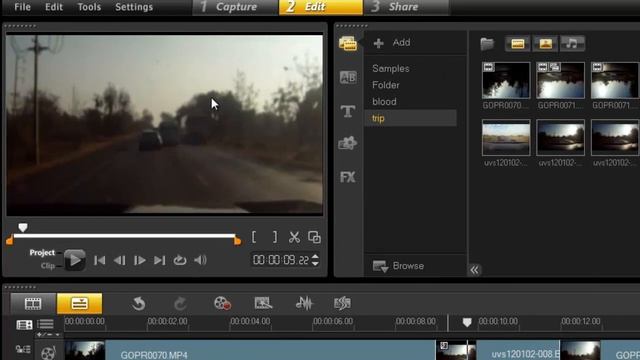Set Mark-in bracket point
The width and height of the screenshot is (640, 360).
click(254, 237)
